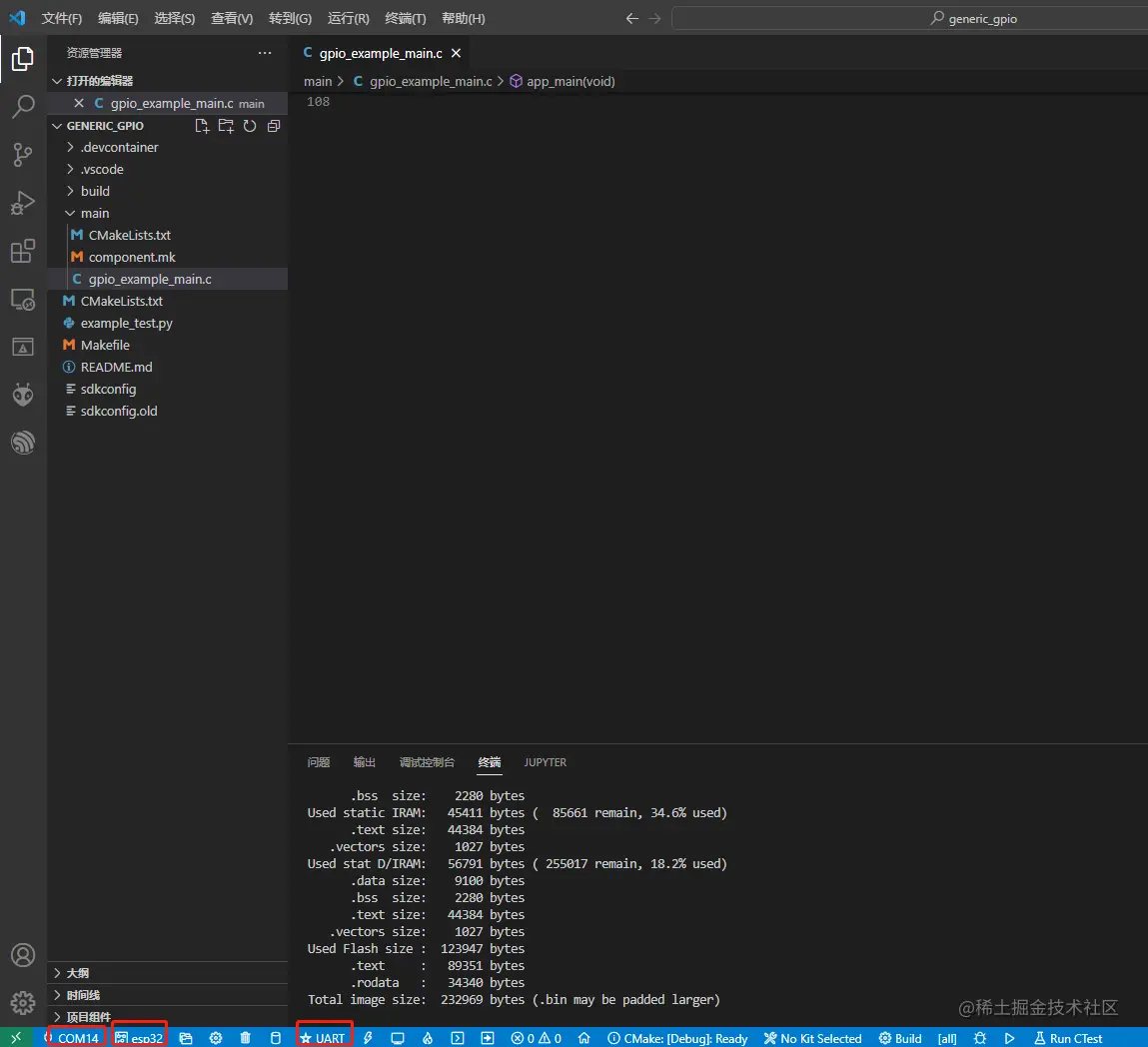Click the Build button in status bar

900,1038
